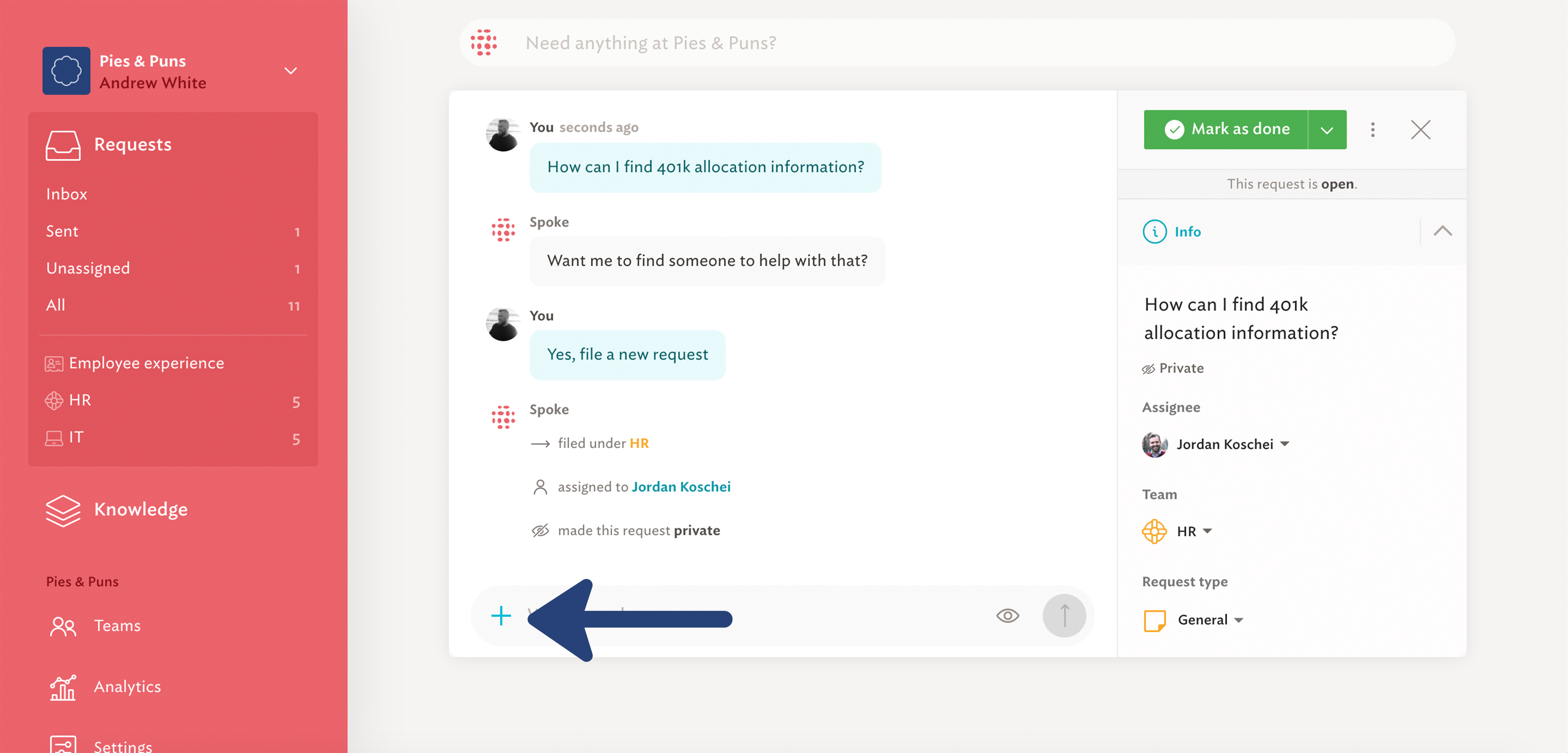Click the Spoke avatar above 'filed under'
Image resolution: width=1568 pixels, height=753 pixels.
(x=503, y=417)
